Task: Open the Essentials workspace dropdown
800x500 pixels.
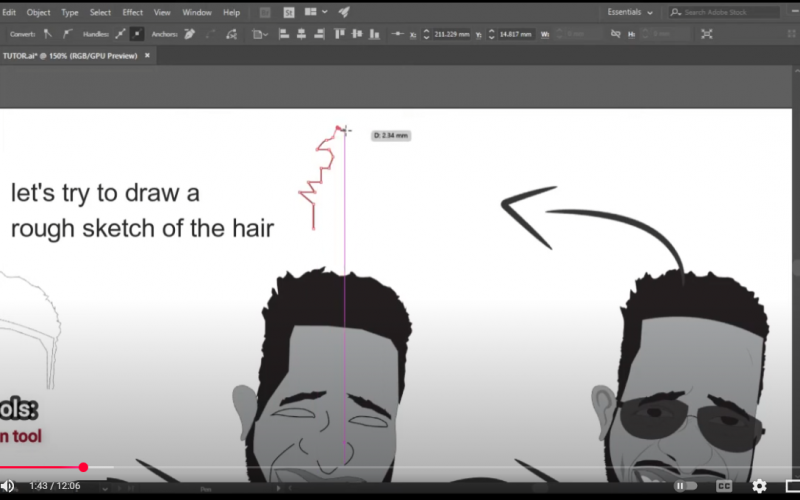Action: coord(630,13)
